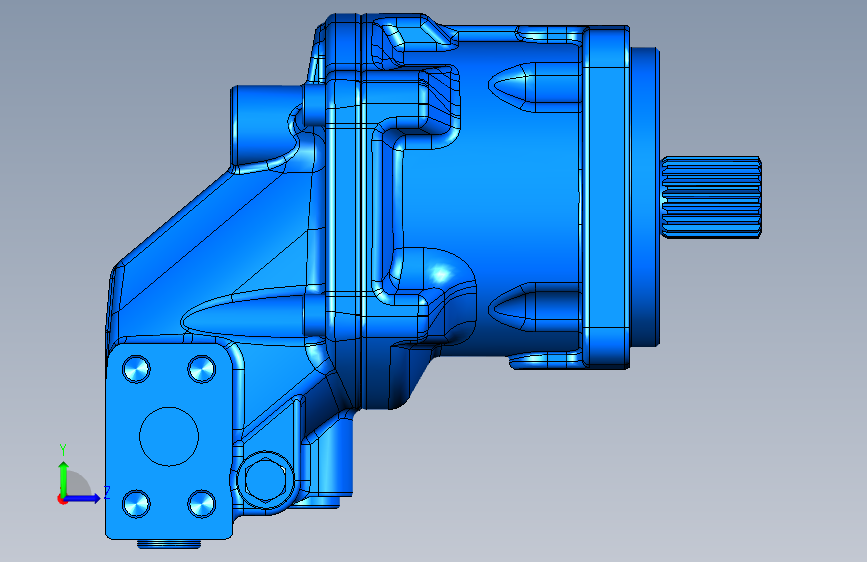Pick the upper-right bolt on the port flange
The height and width of the screenshot is (562, 867).
click(x=202, y=369)
